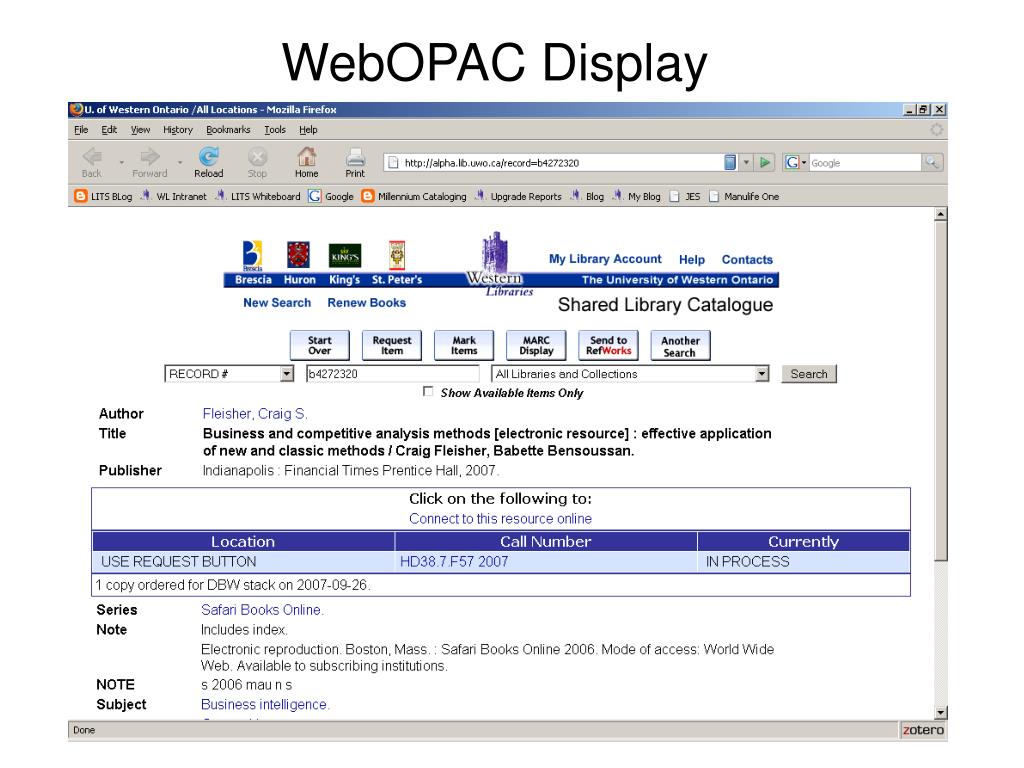Click the King's college logo
The image size is (1024, 768).
345,255
